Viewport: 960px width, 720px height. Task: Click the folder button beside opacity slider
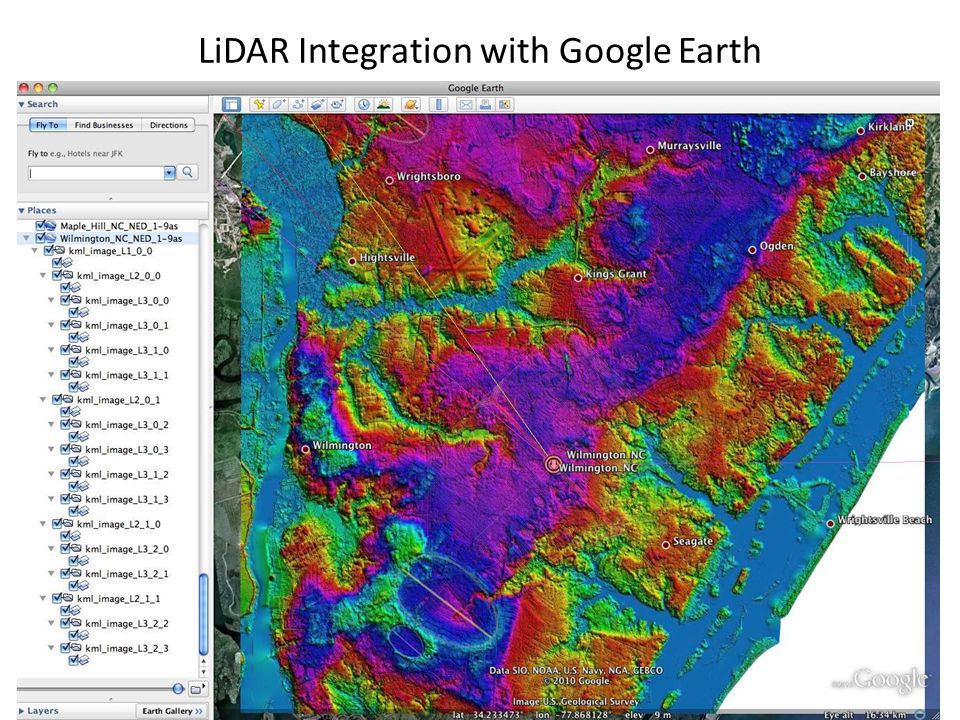(196, 689)
